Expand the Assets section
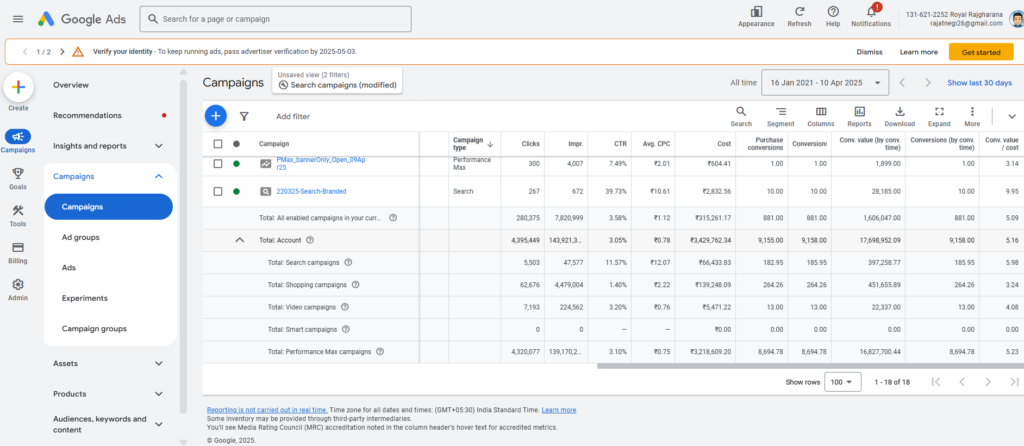The width and height of the screenshot is (1024, 446). click(x=159, y=363)
